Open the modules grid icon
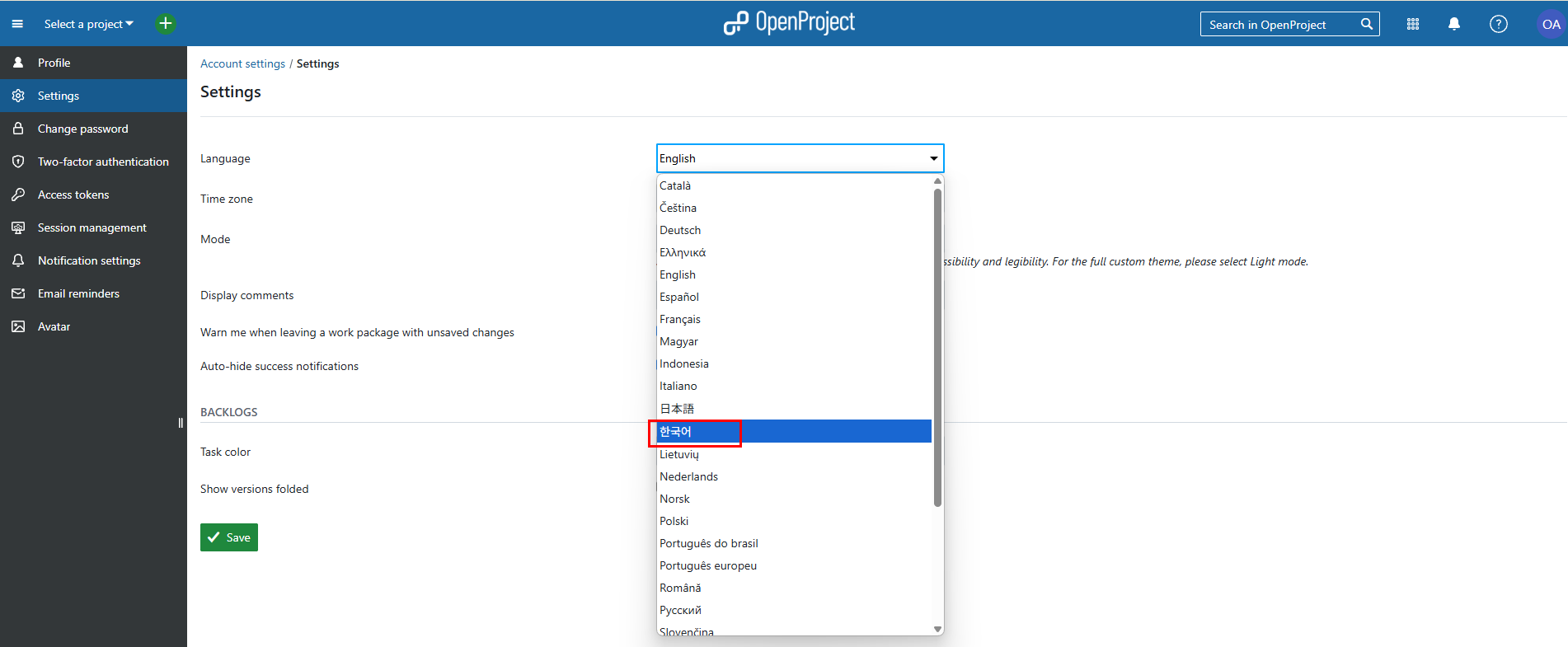1568x647 pixels. click(1413, 24)
